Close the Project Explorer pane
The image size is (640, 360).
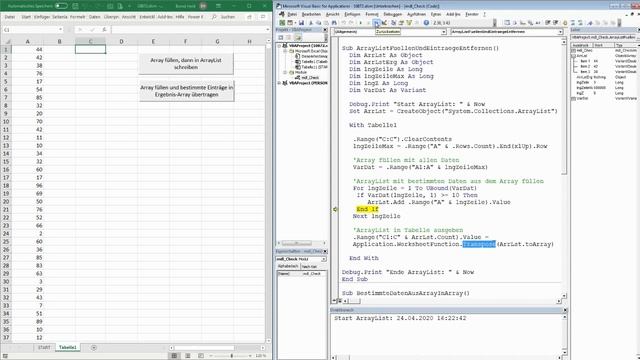325,30
